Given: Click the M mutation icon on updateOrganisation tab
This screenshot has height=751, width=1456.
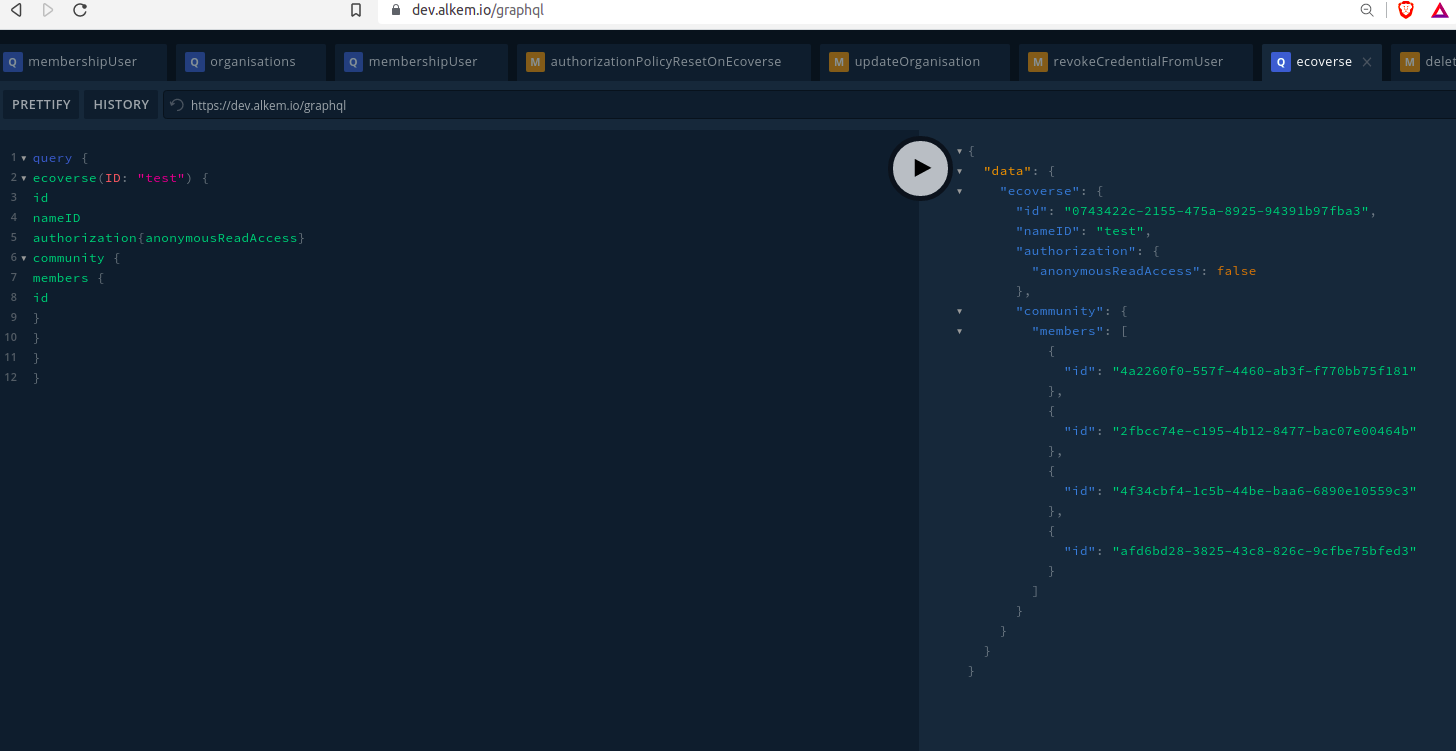Looking at the screenshot, I should point(838,61).
